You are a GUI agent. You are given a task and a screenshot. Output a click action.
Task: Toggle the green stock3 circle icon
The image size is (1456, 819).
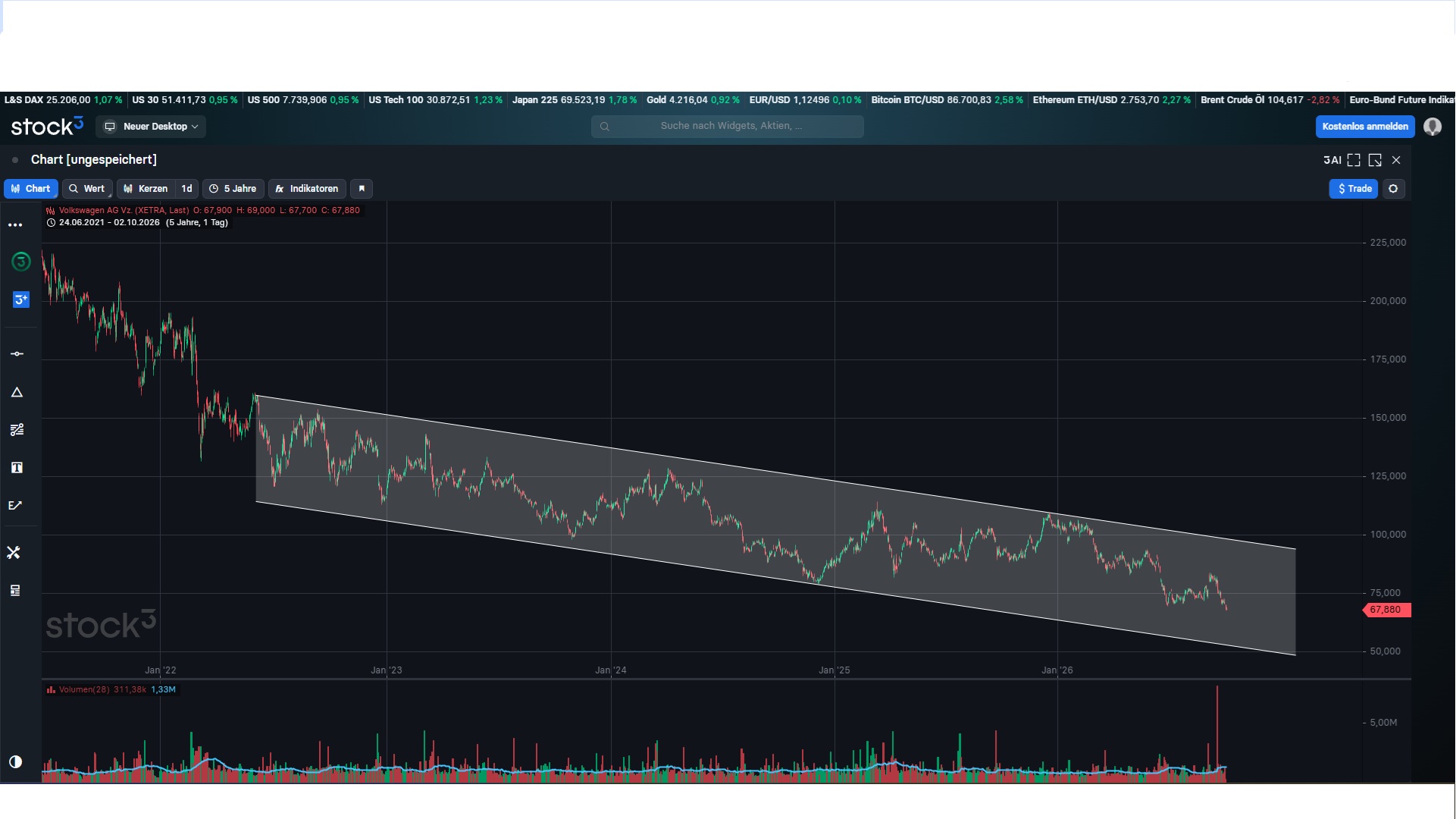[x=20, y=262]
